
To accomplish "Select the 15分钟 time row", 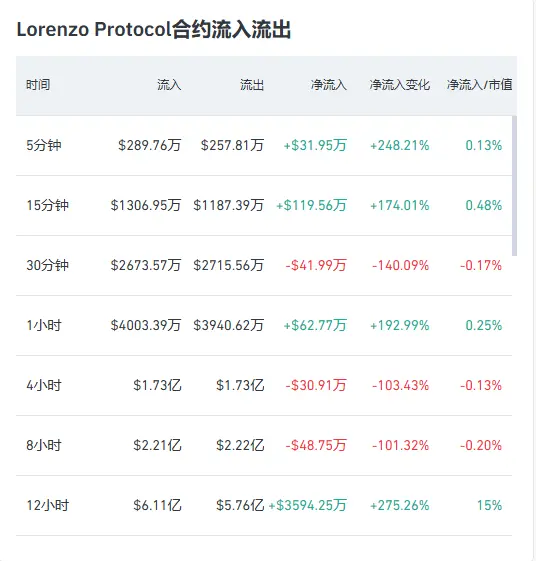I will (264, 206).
